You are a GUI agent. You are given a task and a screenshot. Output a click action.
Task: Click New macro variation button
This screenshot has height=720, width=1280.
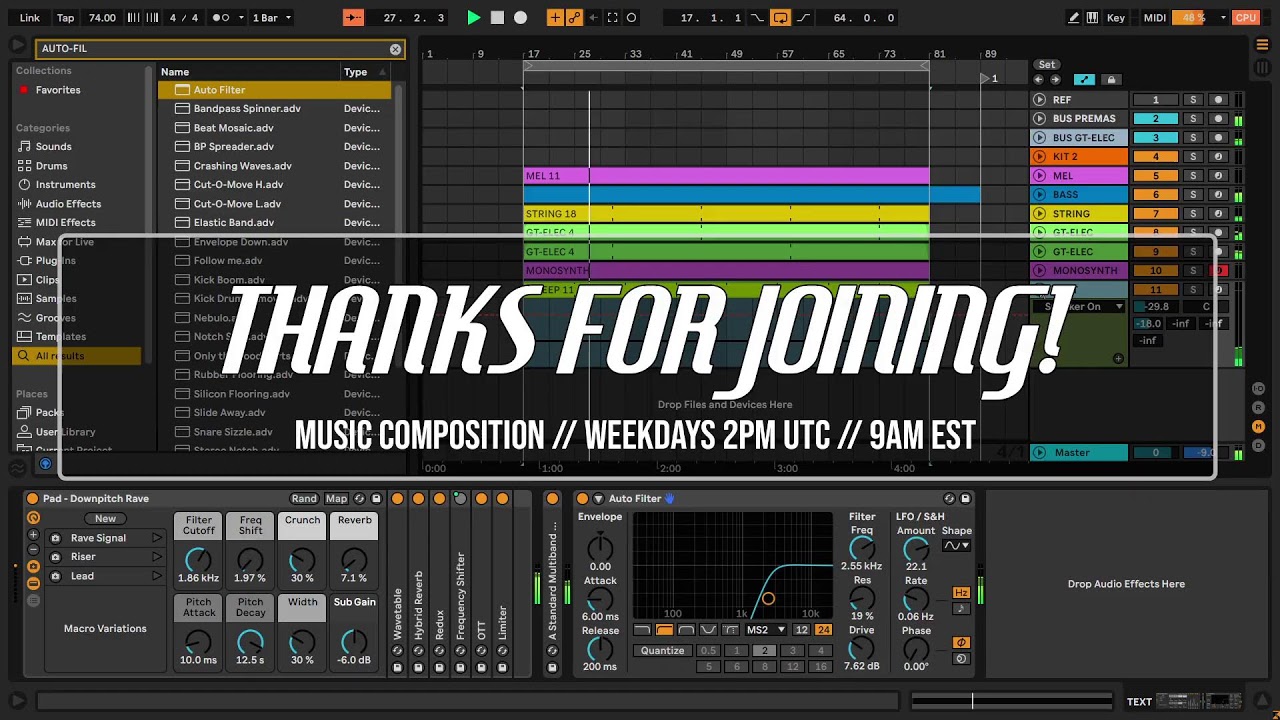105,519
